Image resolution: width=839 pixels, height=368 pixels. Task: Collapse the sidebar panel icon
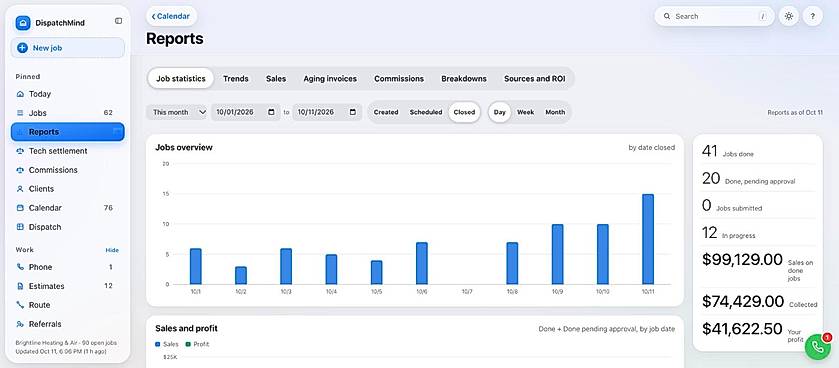[118, 21]
